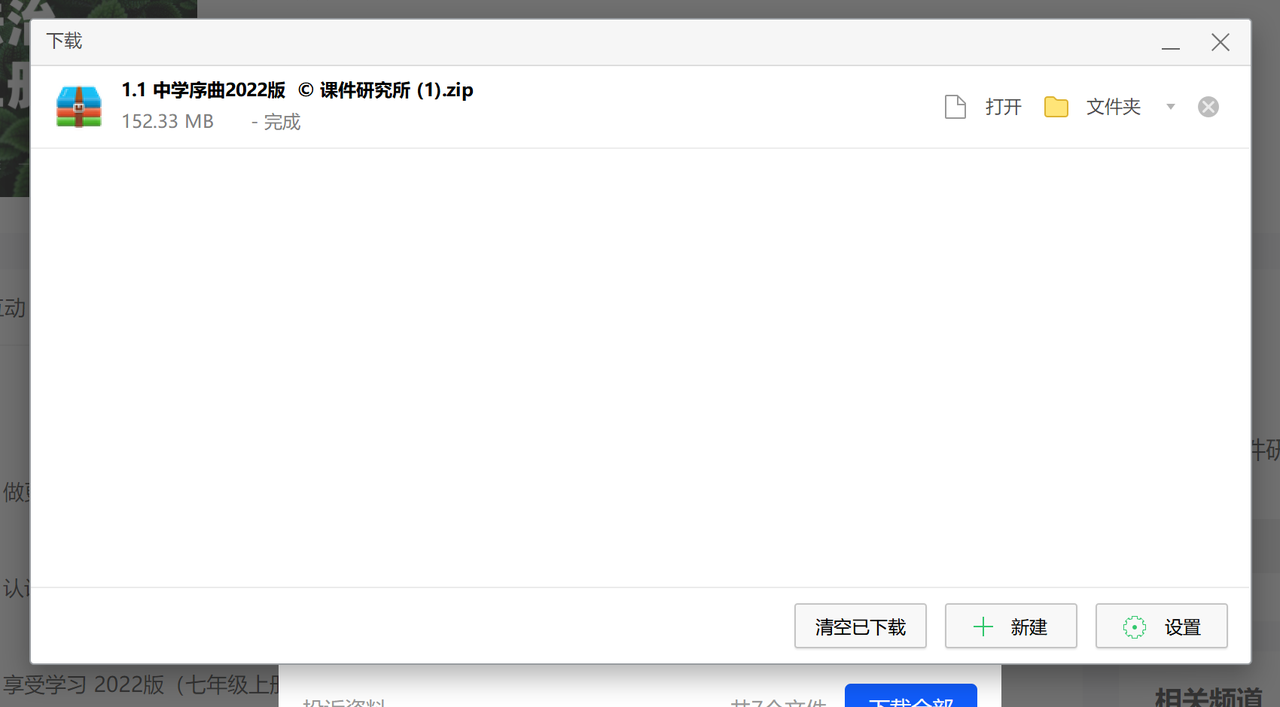This screenshot has width=1280, height=707.
Task: Click the minimize icon of the 下载 dialog
Action: [x=1170, y=47]
